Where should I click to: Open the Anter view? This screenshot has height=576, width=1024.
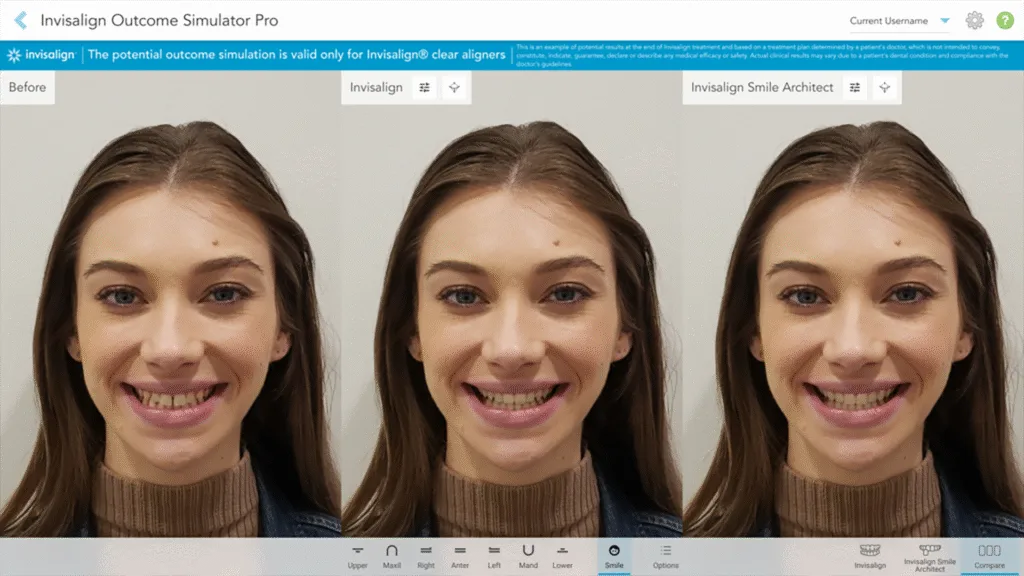pyautogui.click(x=460, y=556)
